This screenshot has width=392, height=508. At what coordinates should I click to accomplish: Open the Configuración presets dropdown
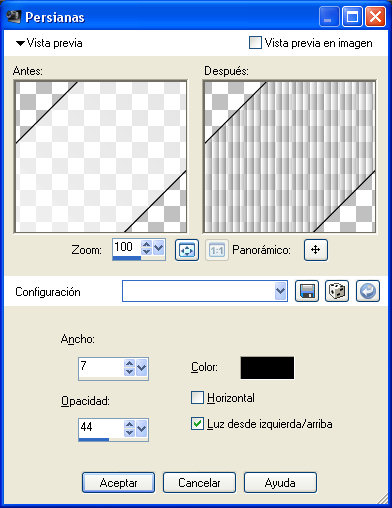pos(281,291)
